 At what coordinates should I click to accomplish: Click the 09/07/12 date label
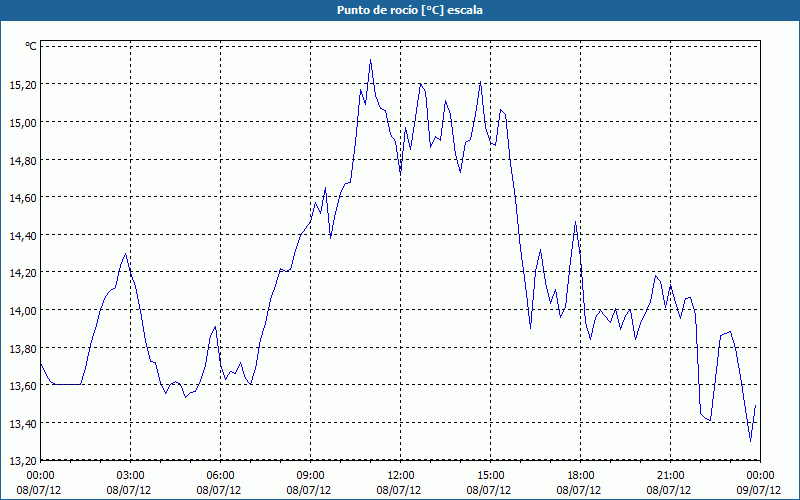[759, 490]
